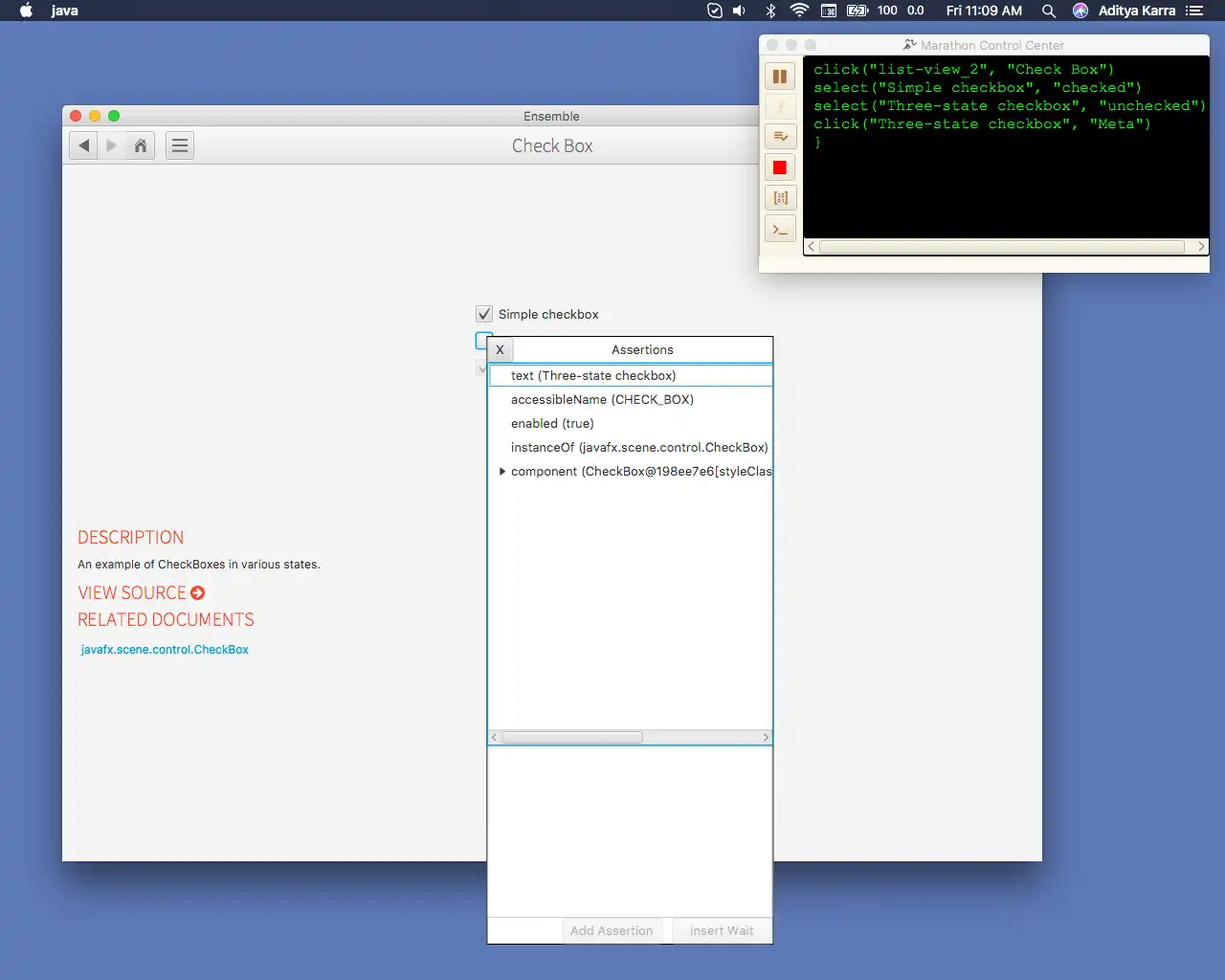Image resolution: width=1225 pixels, height=980 pixels.
Task: Click the Aditya Karra user menu
Action: (1137, 11)
